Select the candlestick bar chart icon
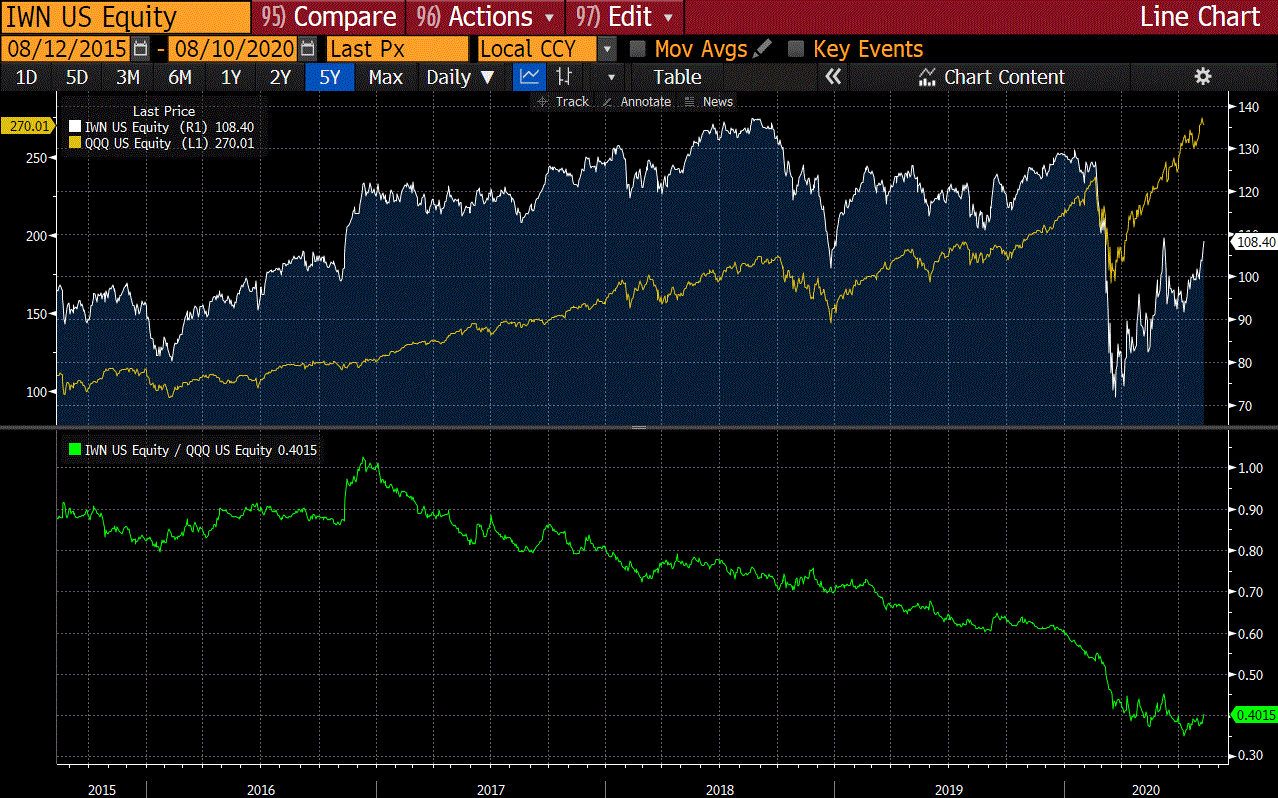The height and width of the screenshot is (798, 1278). [x=564, y=77]
